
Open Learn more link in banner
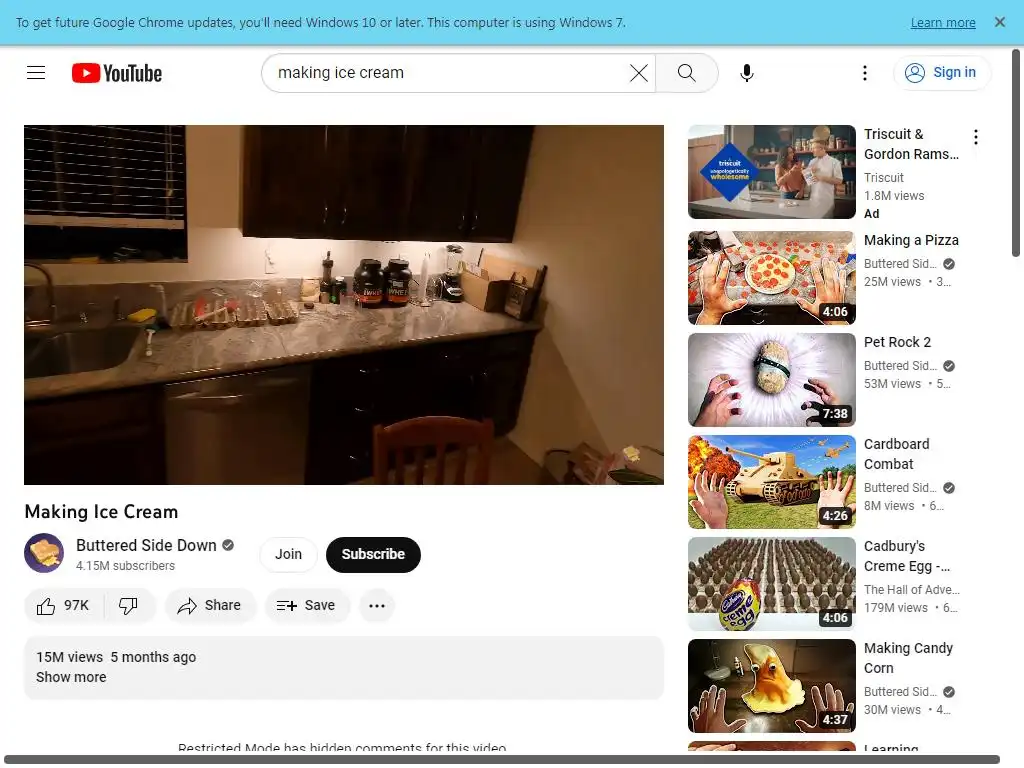(x=943, y=23)
